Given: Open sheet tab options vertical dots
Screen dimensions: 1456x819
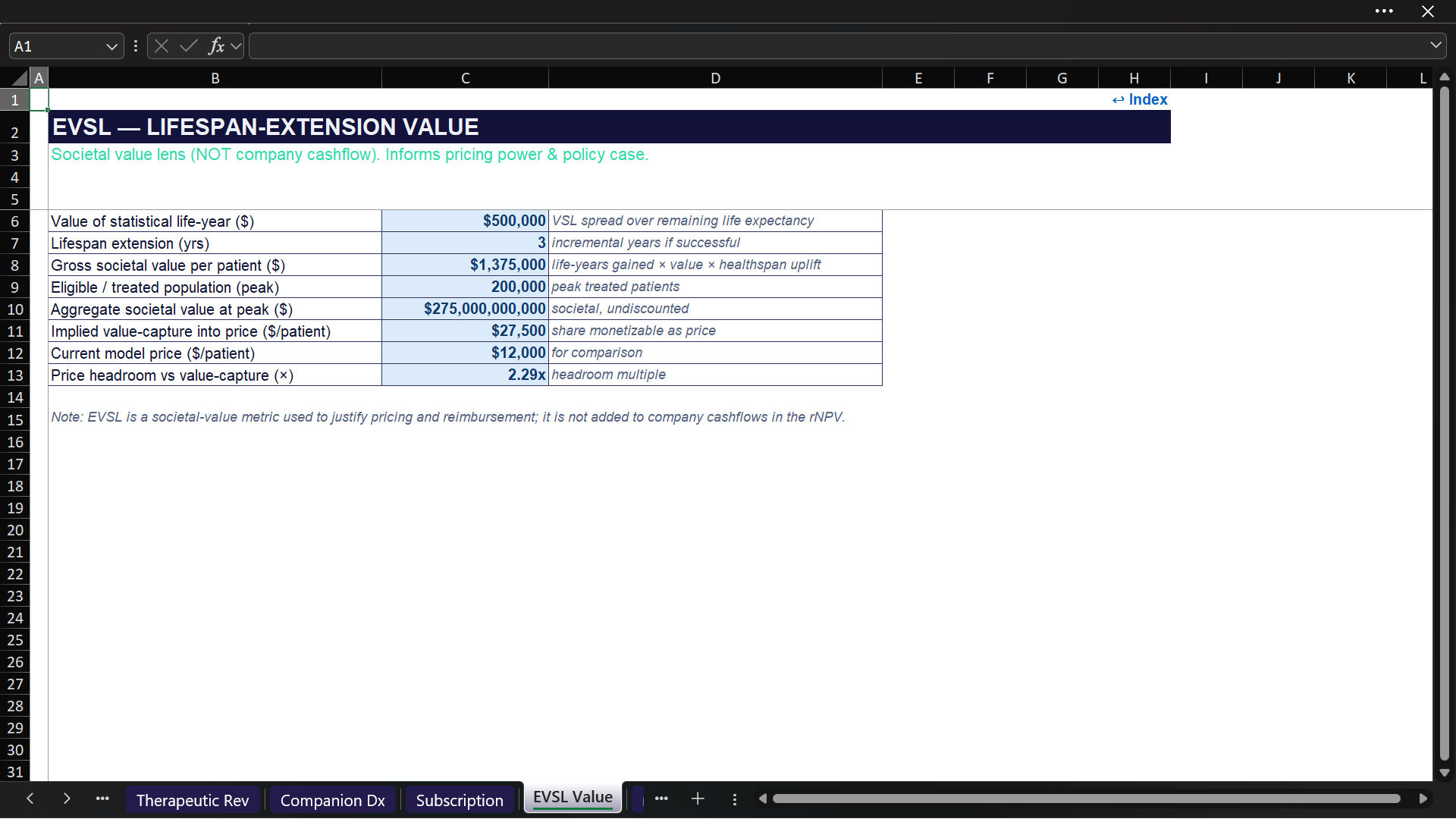Looking at the screenshot, I should tap(734, 799).
